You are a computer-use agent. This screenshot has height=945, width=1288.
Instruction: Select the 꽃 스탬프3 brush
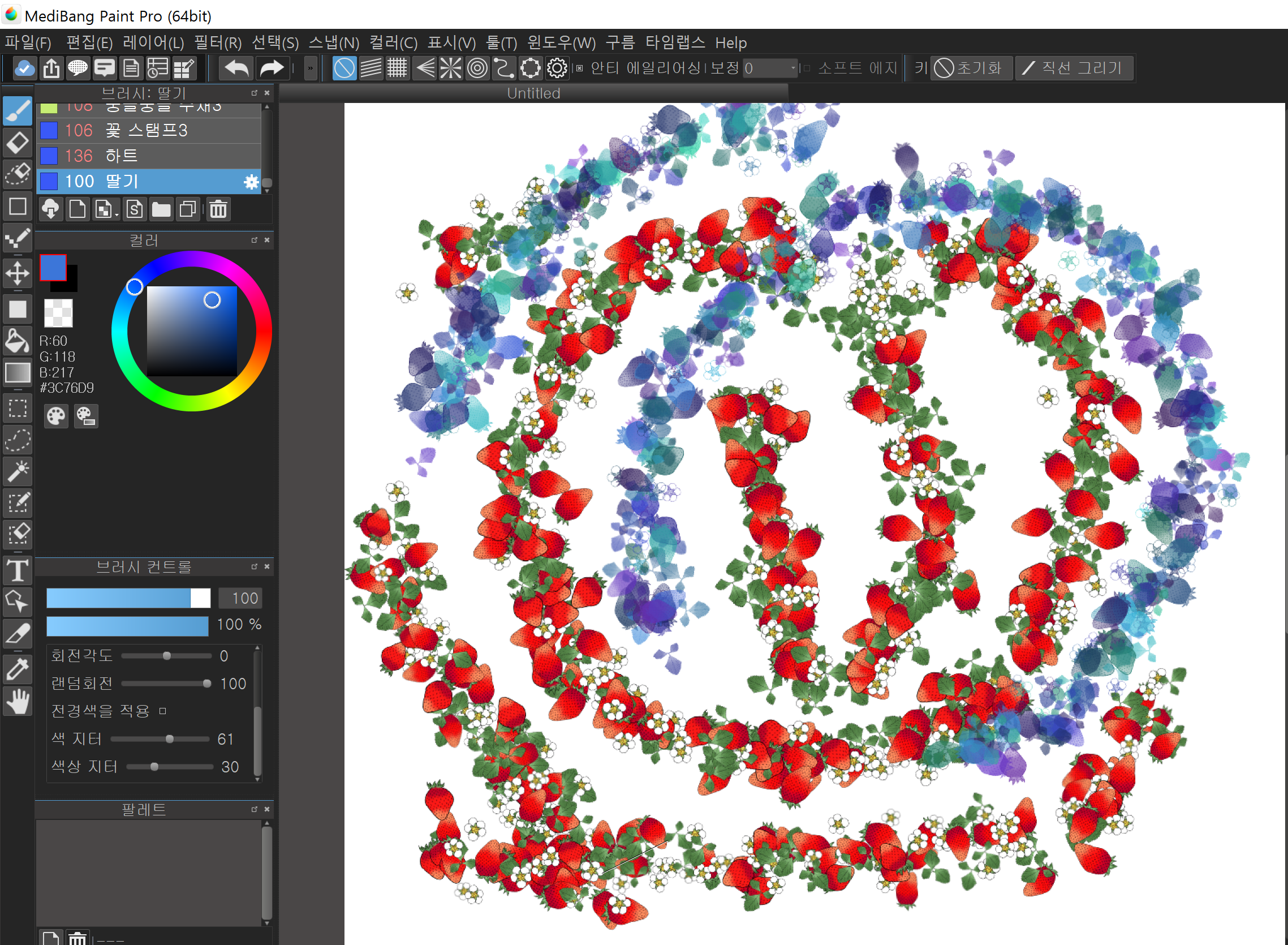click(x=149, y=130)
